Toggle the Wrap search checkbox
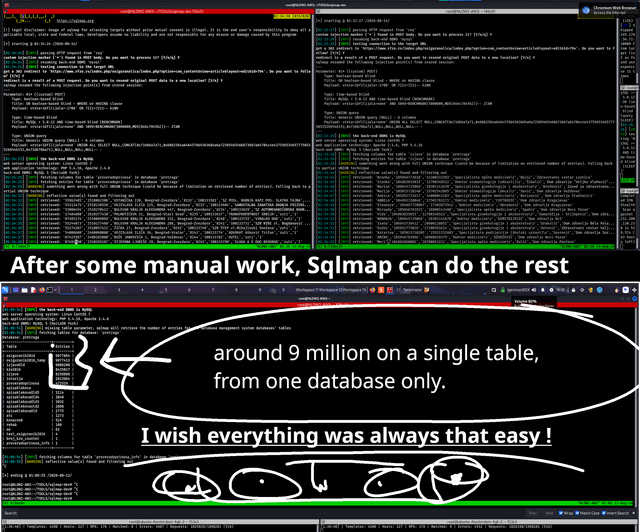The image size is (640, 532). coord(560,513)
